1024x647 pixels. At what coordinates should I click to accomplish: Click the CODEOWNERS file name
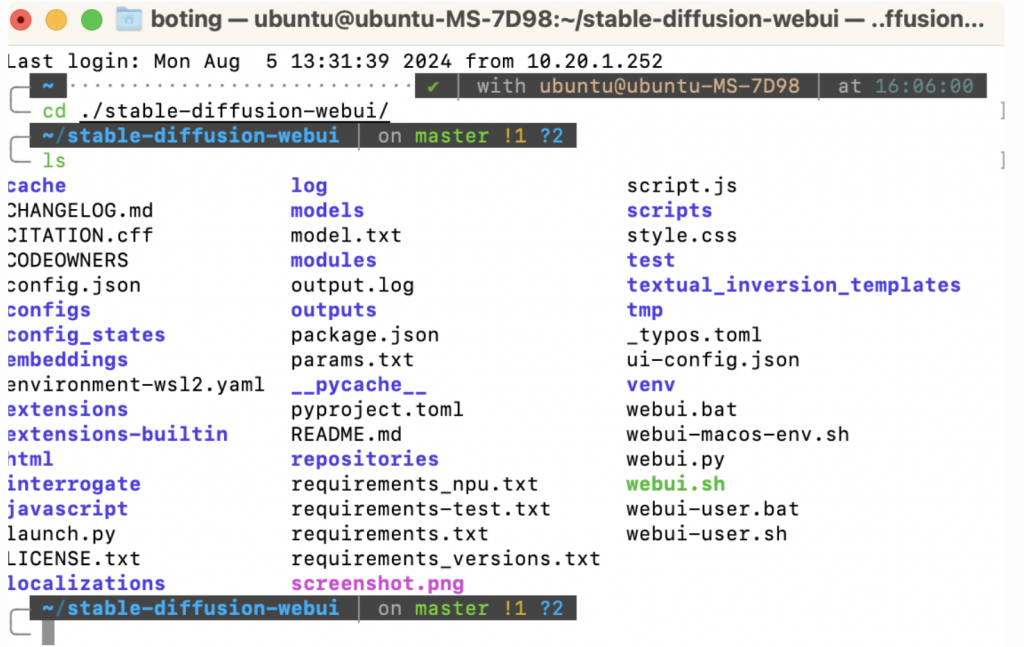pyautogui.click(x=67, y=260)
